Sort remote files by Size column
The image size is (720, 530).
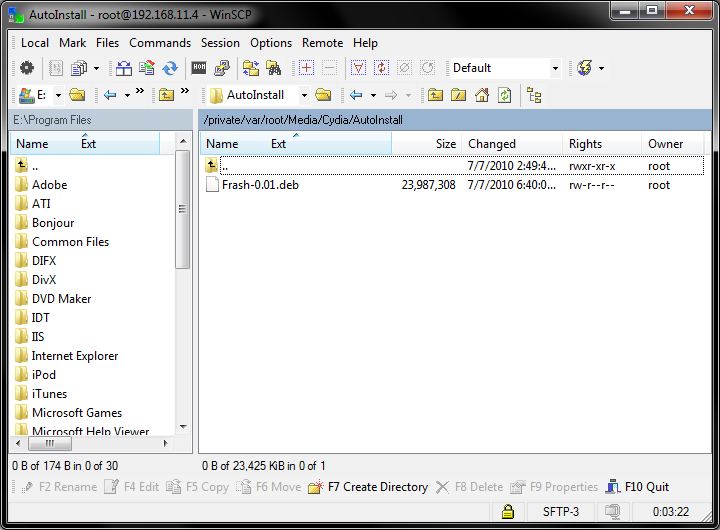(x=427, y=144)
